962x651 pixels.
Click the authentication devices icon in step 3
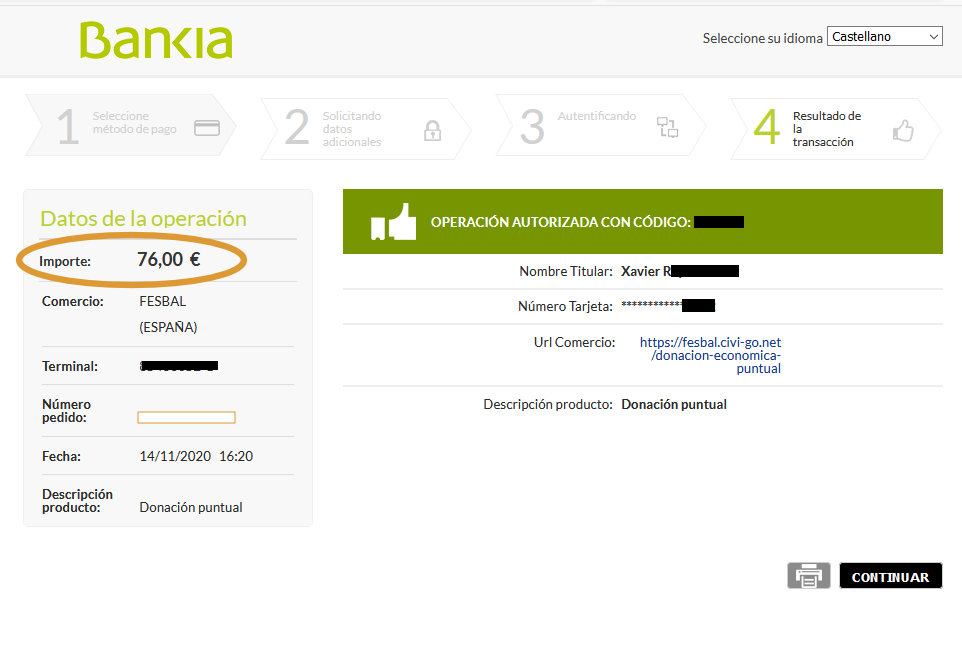tap(667, 127)
